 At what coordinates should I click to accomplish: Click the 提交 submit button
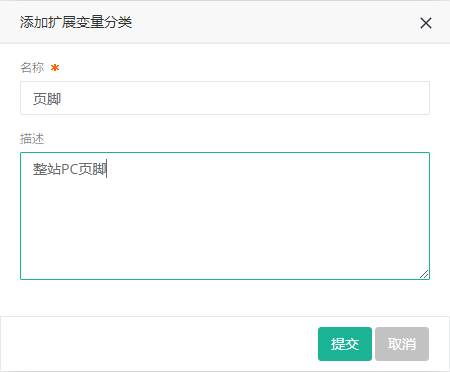click(345, 344)
